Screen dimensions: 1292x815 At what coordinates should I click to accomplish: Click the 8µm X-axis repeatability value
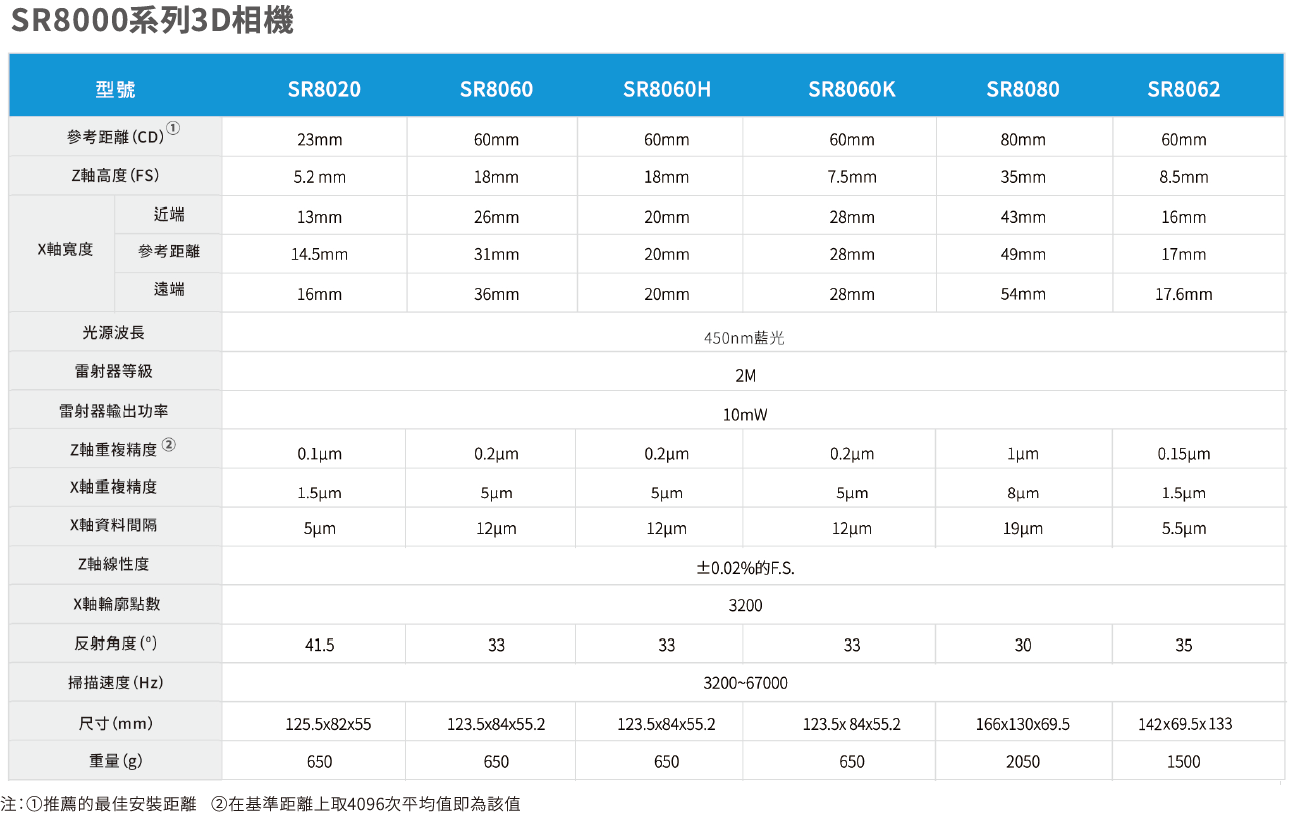click(x=1023, y=493)
